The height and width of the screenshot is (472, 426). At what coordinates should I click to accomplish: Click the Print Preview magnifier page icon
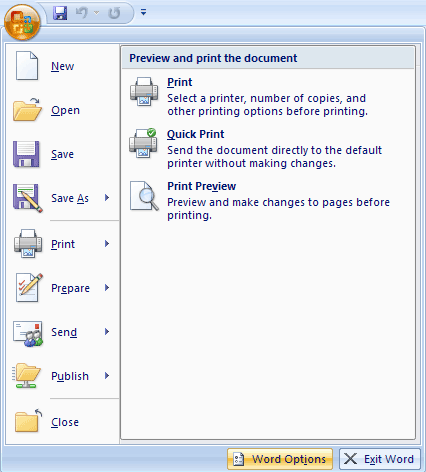(144, 196)
